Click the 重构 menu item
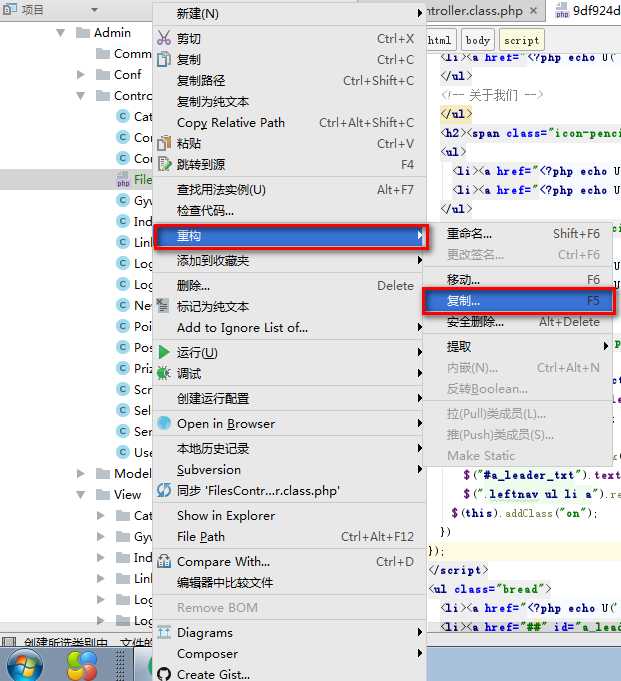 coord(290,236)
